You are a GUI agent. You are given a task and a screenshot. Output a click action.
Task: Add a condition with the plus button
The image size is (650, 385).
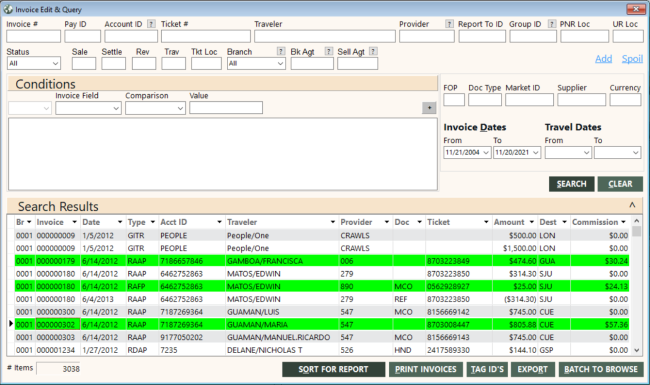coord(429,108)
